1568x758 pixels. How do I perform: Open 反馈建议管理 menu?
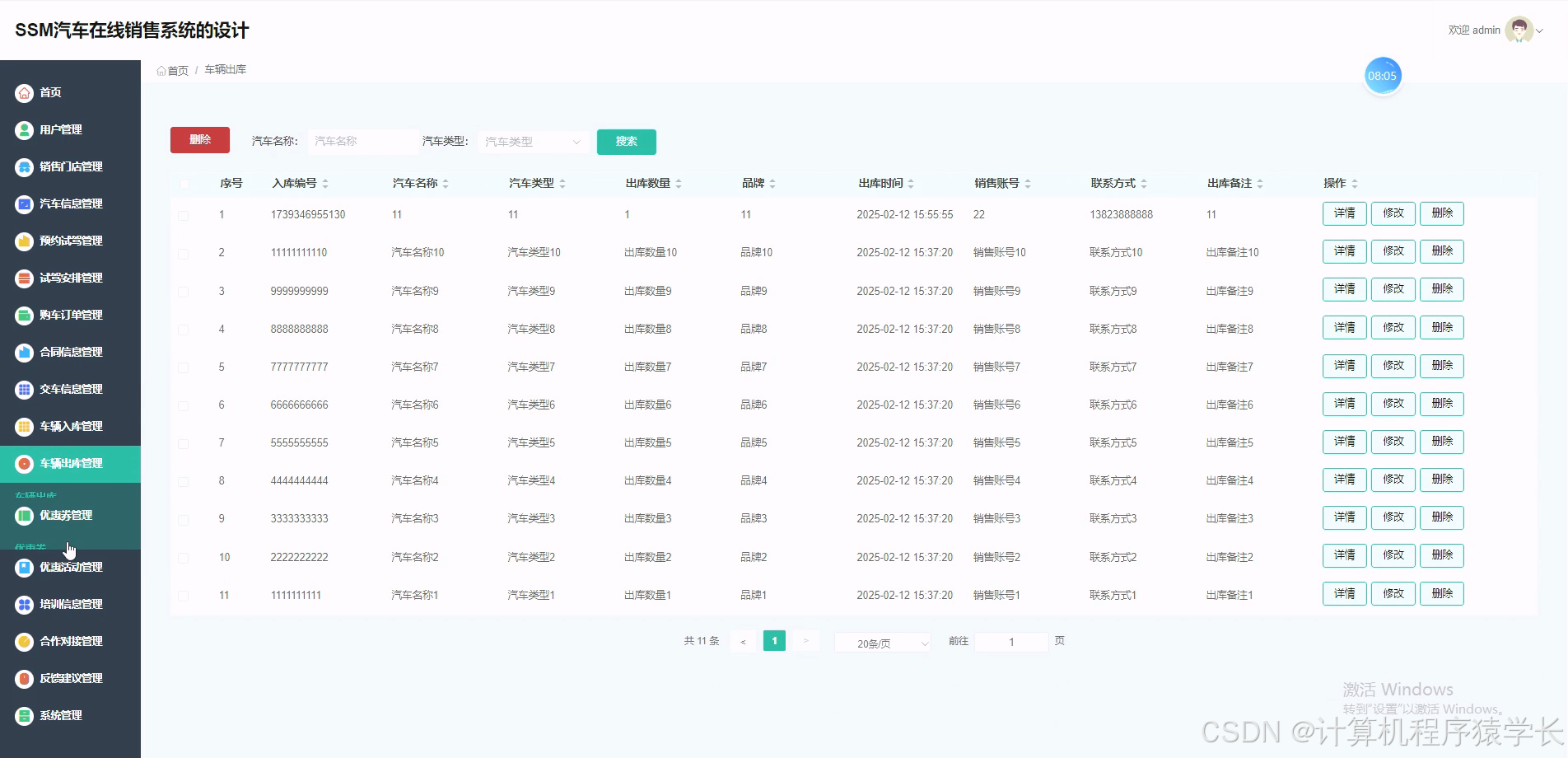point(70,679)
